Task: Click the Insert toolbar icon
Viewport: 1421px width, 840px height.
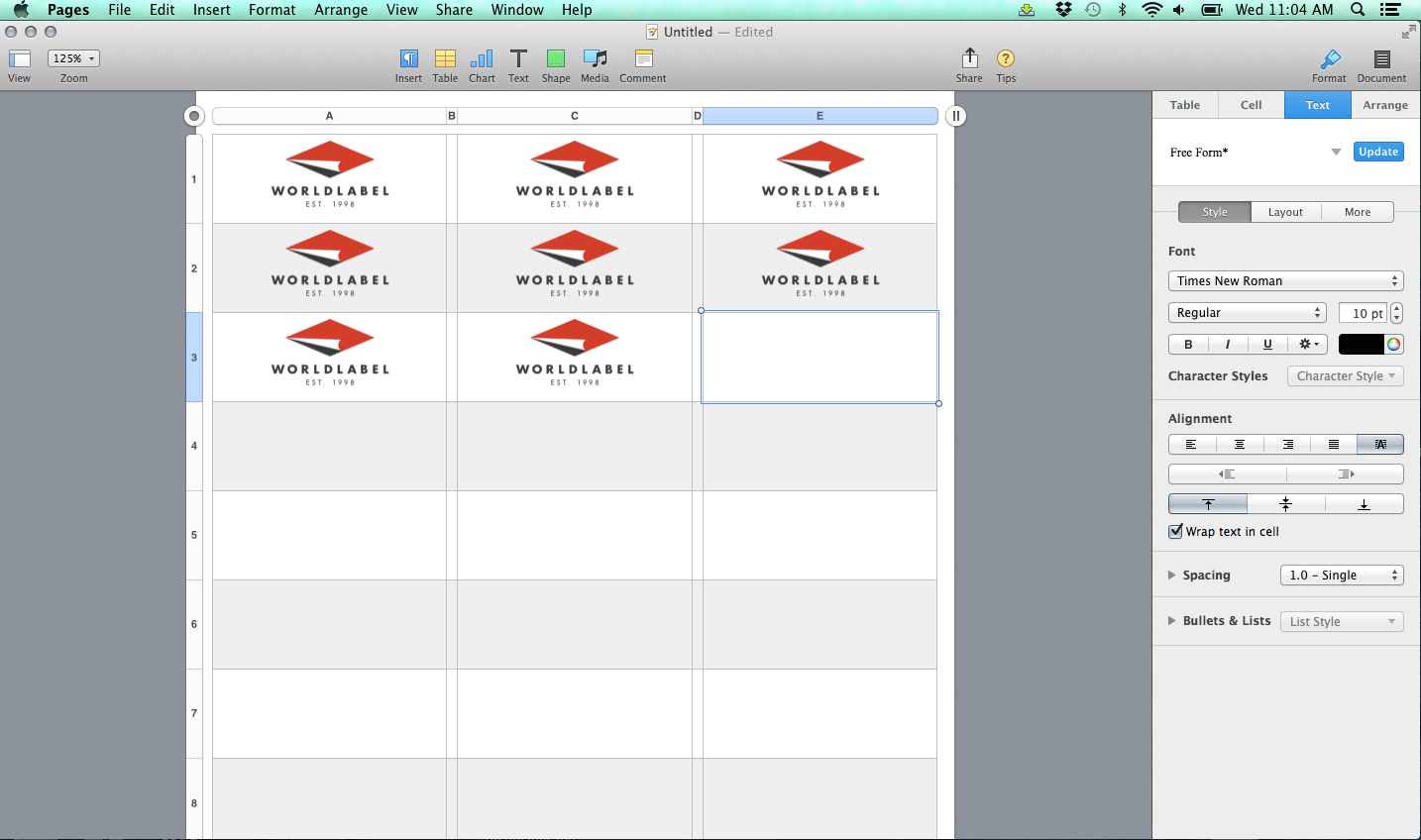Action: point(408,58)
